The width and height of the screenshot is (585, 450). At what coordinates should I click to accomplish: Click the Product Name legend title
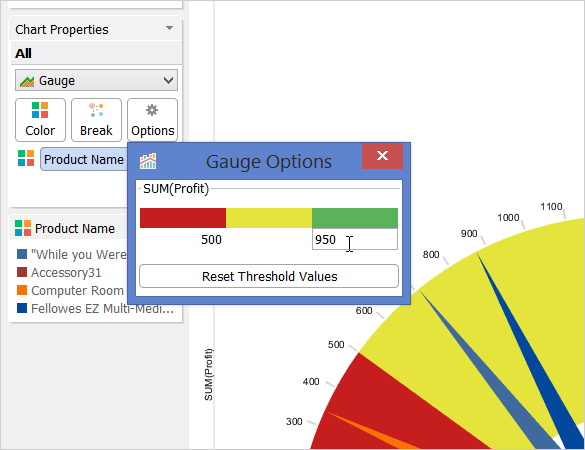coord(75,228)
